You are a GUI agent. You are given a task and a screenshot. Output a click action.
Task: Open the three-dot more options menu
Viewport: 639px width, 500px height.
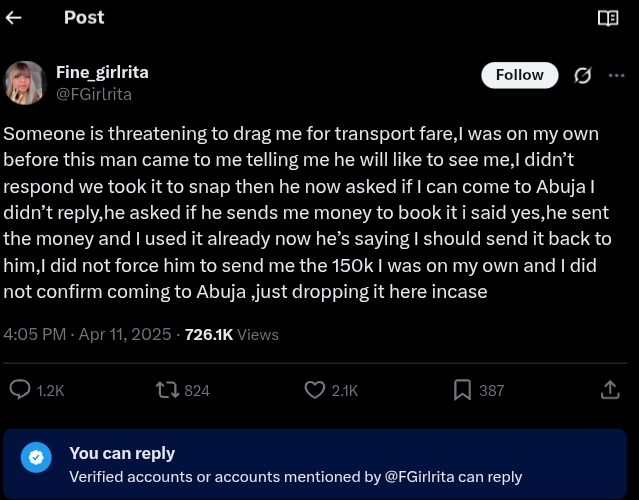(x=616, y=76)
